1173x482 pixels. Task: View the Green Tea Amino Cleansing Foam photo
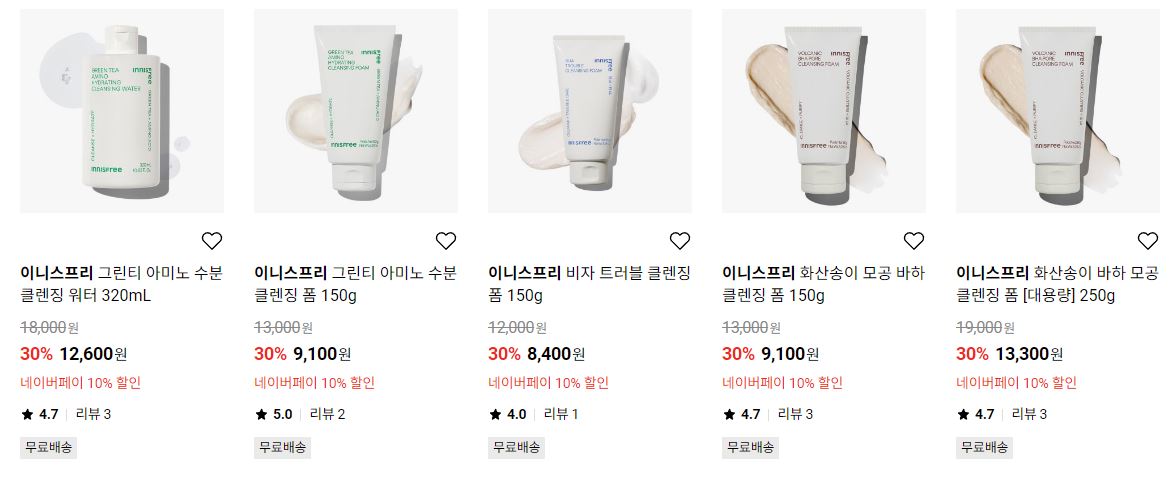[356, 111]
